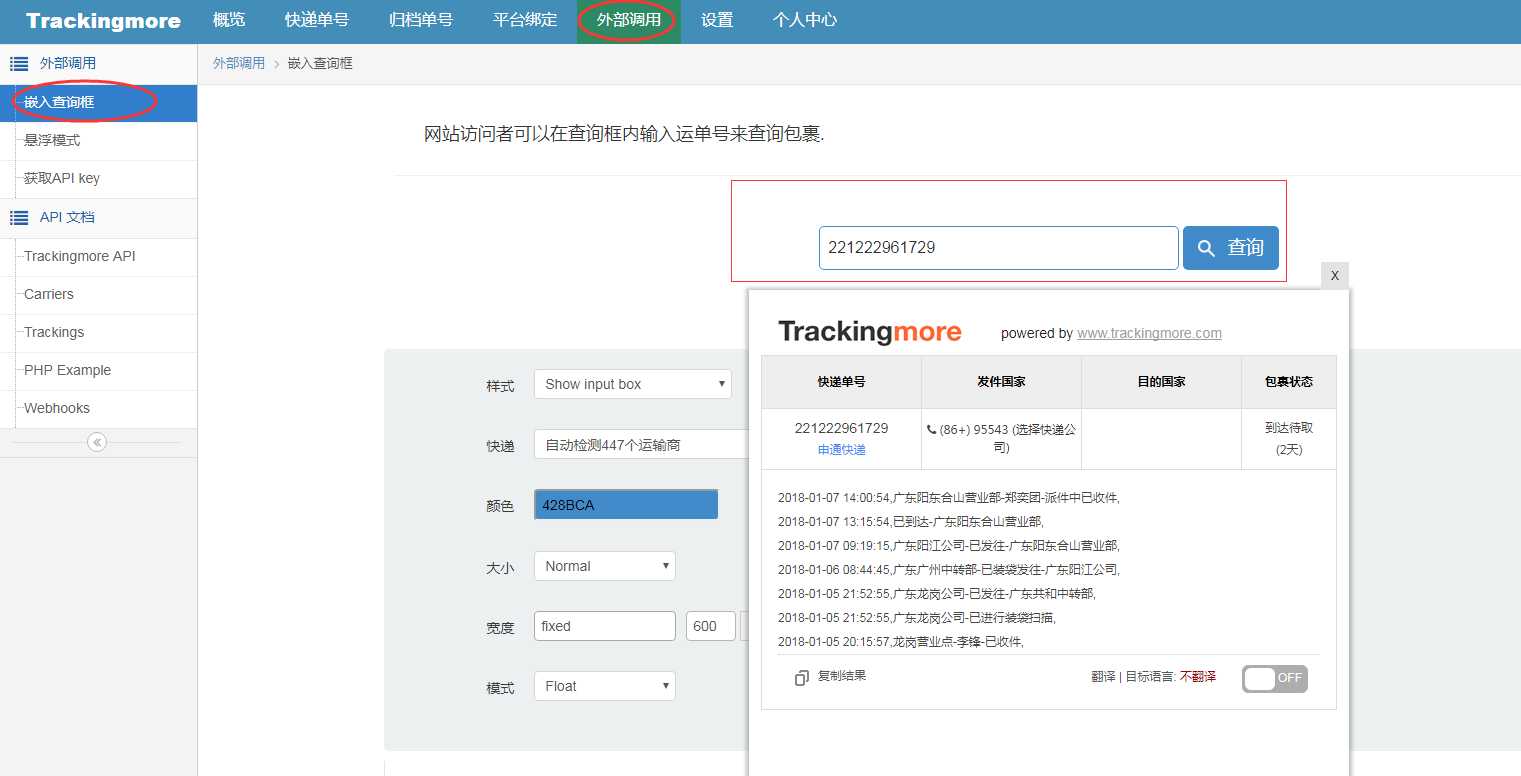Click the 2018-01-06 08:44:45 tracking entry
Image resolution: width=1521 pixels, height=776 pixels.
(x=949, y=570)
